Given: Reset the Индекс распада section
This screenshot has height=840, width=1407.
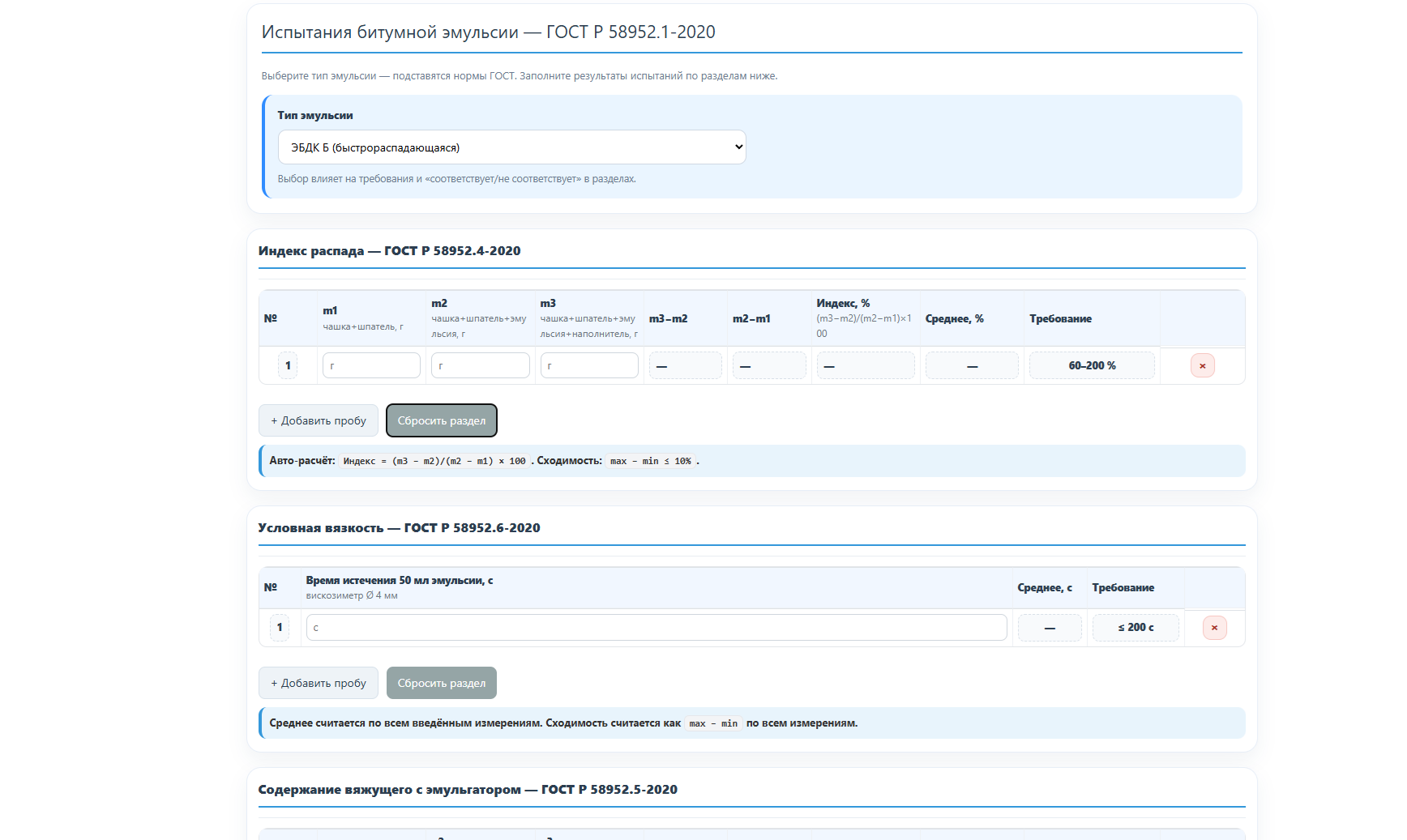Looking at the screenshot, I should coord(441,421).
